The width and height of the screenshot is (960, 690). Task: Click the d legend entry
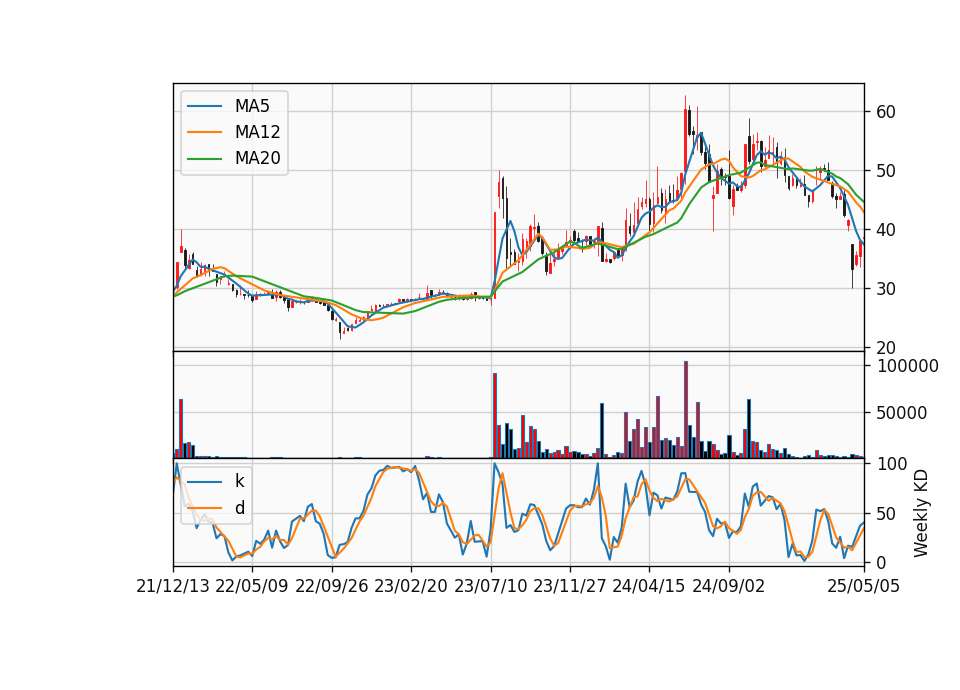pyautogui.click(x=240, y=508)
